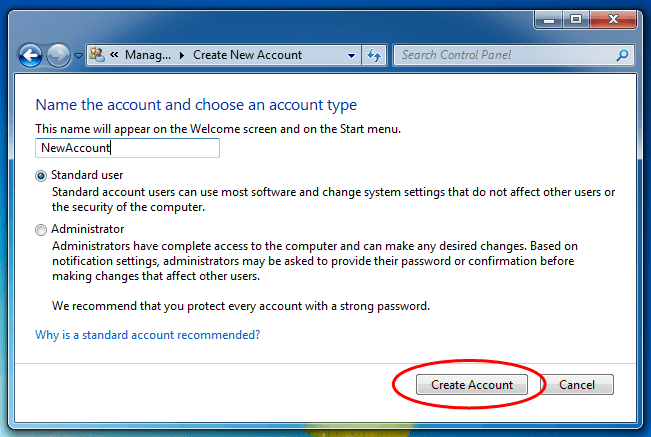Viewport: 651px width, 437px height.
Task: Click the Forward navigation arrow
Action: click(x=58, y=55)
